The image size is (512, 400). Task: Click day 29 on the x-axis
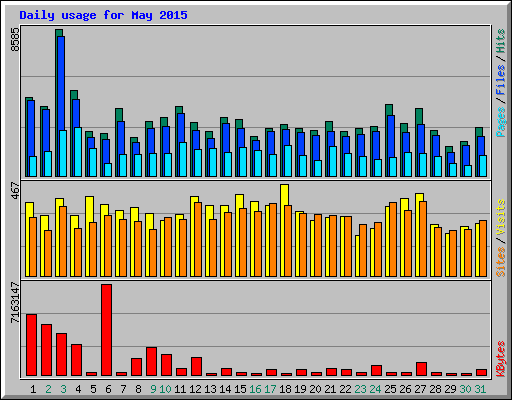(x=450, y=389)
